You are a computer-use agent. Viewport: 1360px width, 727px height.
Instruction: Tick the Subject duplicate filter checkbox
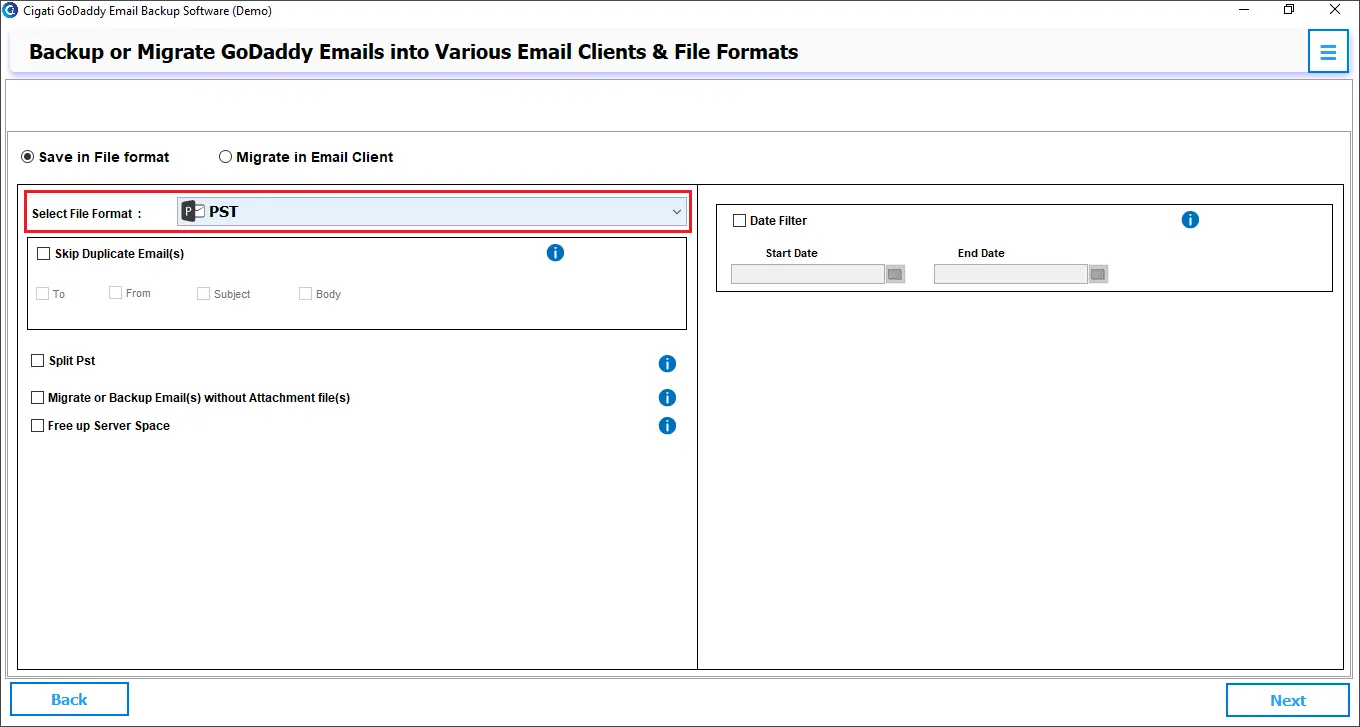(203, 294)
